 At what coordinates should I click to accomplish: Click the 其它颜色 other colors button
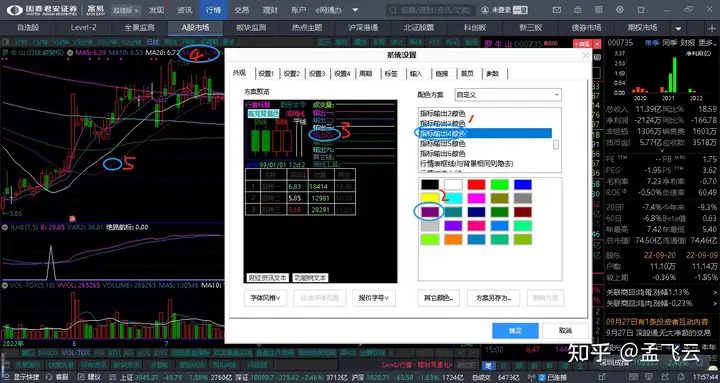point(439,298)
